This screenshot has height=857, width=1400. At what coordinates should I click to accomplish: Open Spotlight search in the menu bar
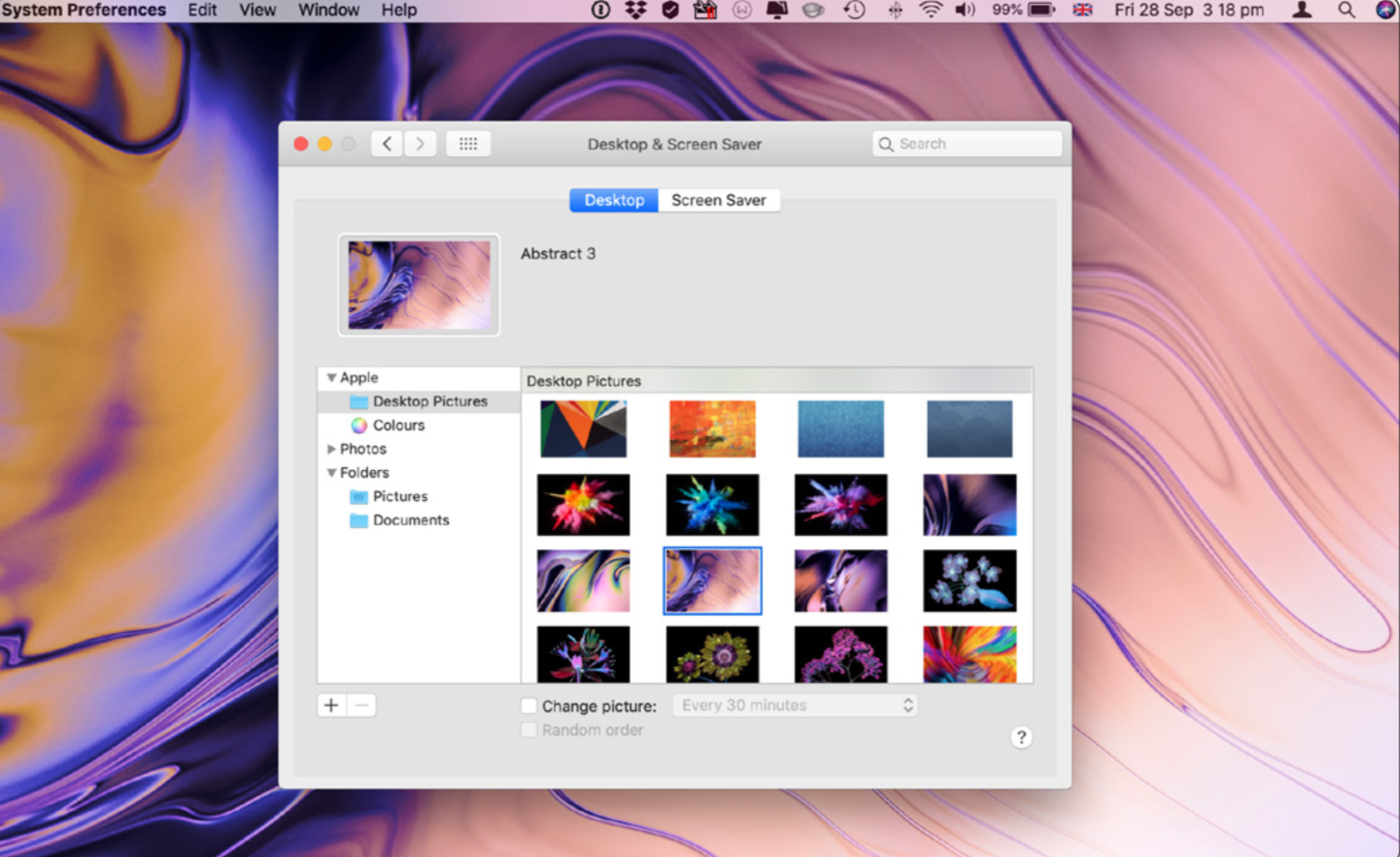tap(1346, 10)
